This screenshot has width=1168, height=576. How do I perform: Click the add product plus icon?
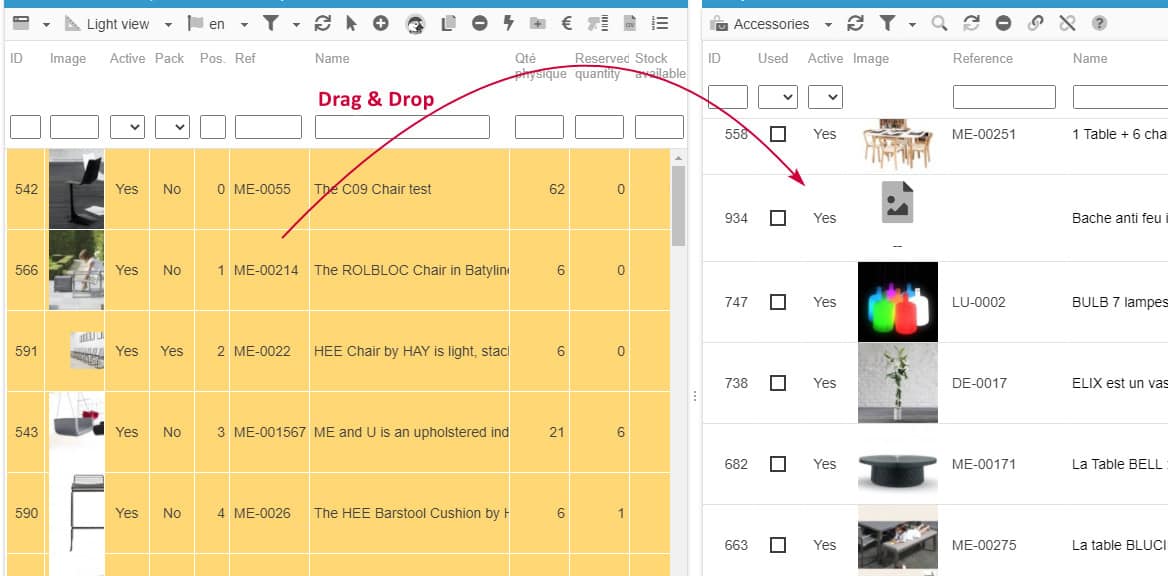click(381, 23)
